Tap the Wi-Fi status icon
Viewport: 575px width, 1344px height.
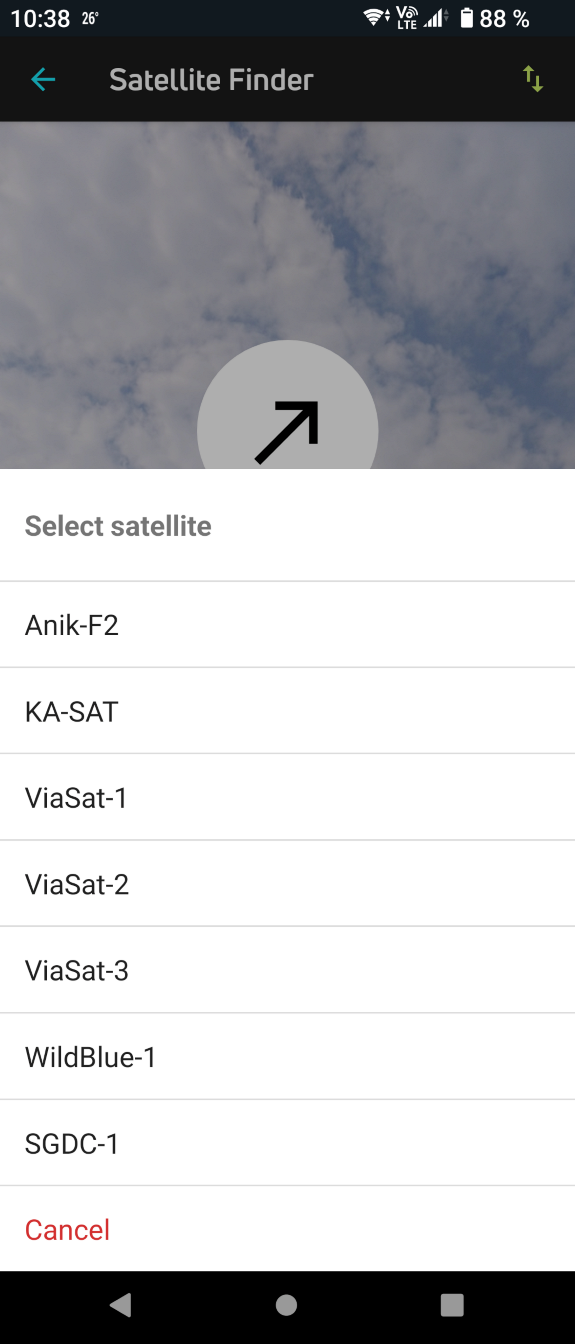[377, 18]
